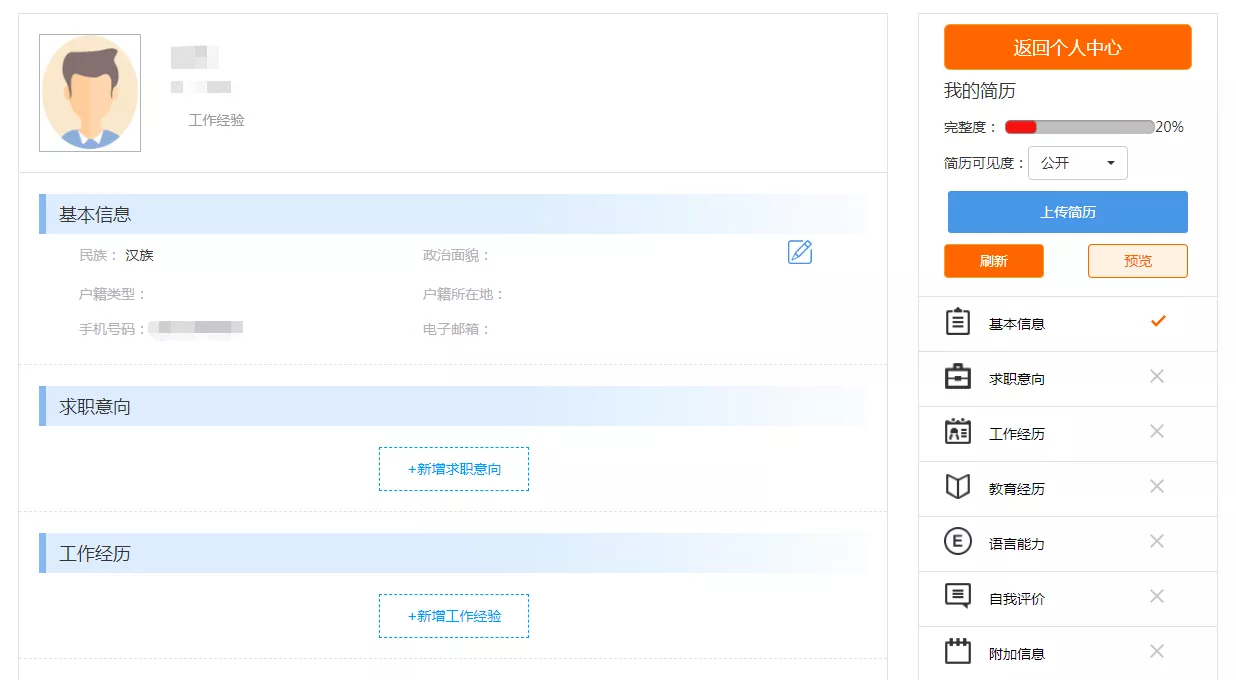Viewport: 1236px width, 680px height.
Task: Click the +新增工作经验 button
Action: [x=454, y=616]
